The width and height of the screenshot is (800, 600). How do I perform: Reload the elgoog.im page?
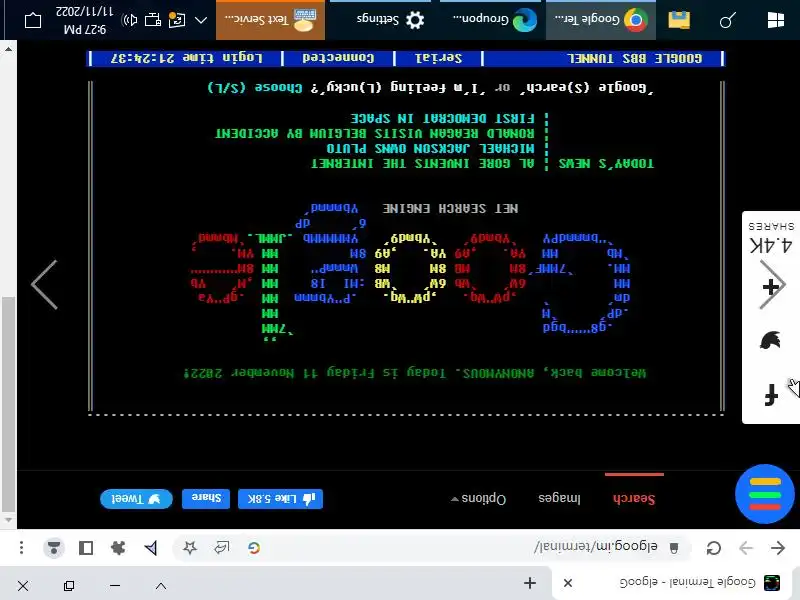pyautogui.click(x=713, y=548)
